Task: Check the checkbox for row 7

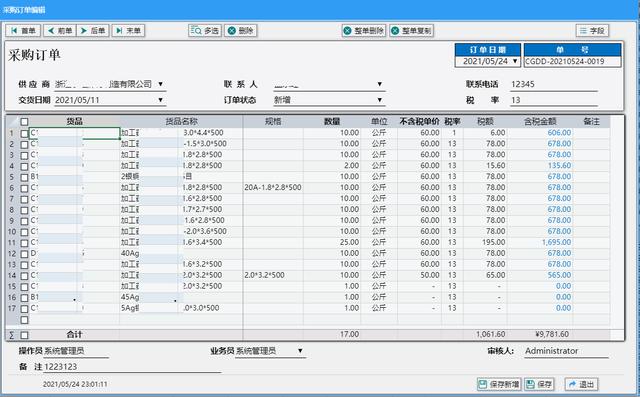Action: point(24,199)
